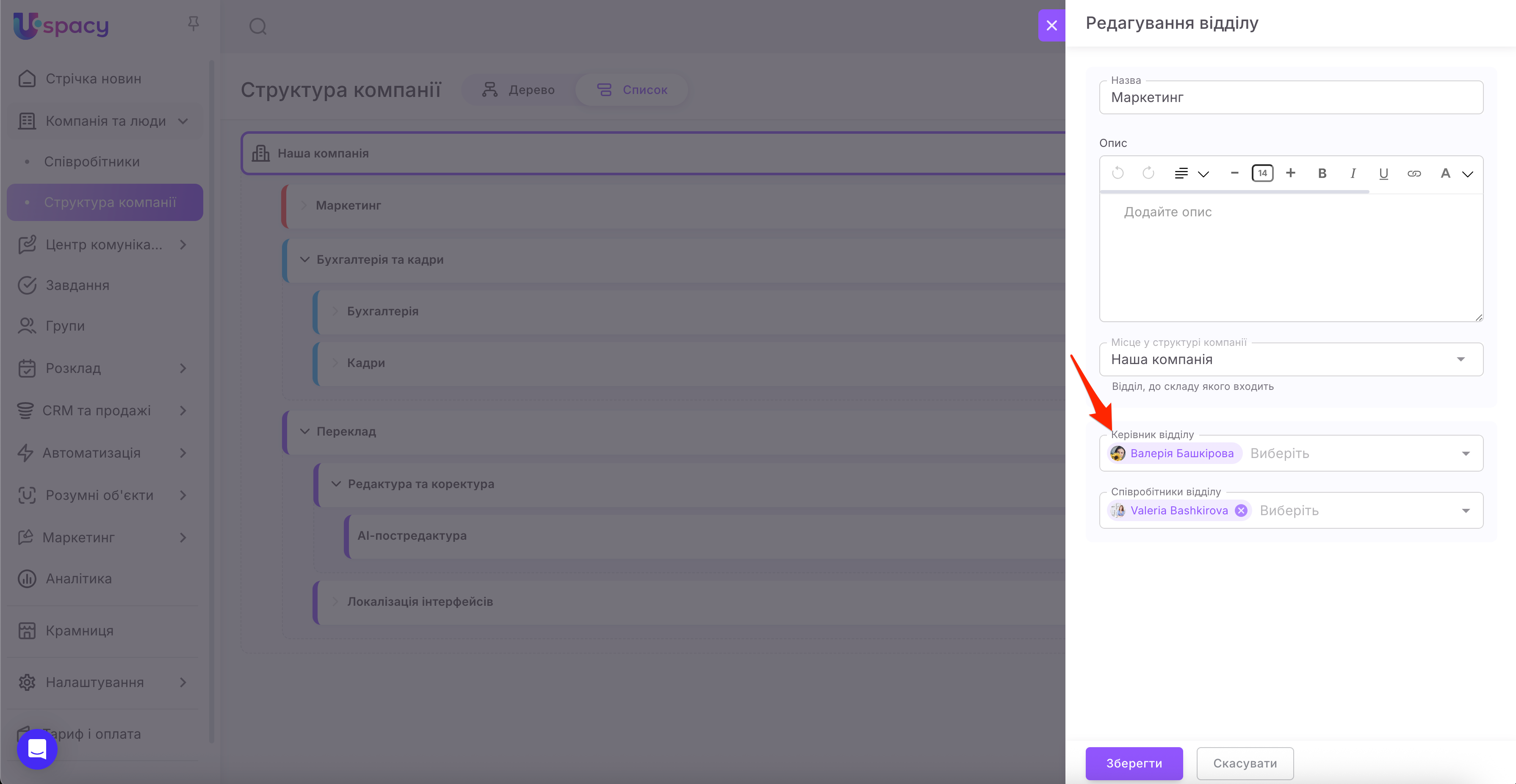Apply underline formatting in description editor
This screenshot has width=1516, height=784.
pos(1383,174)
